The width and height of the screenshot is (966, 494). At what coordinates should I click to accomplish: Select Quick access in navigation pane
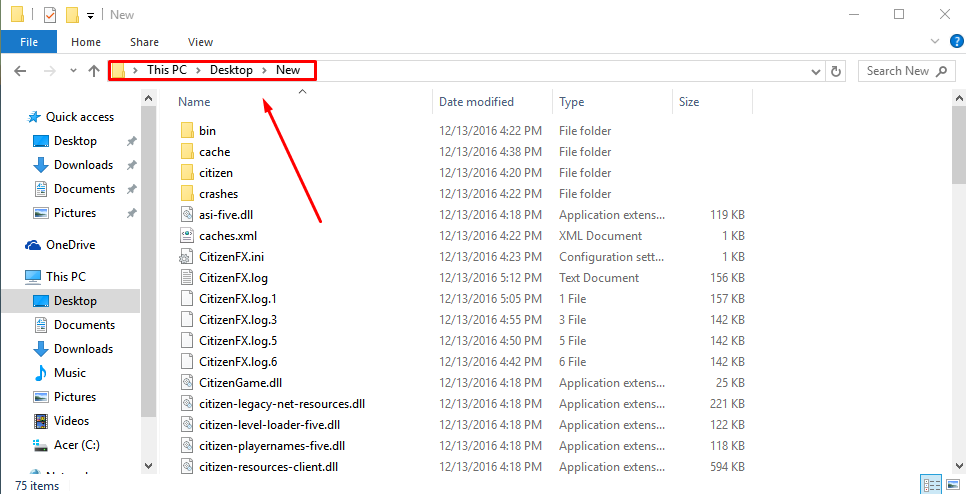pos(71,116)
